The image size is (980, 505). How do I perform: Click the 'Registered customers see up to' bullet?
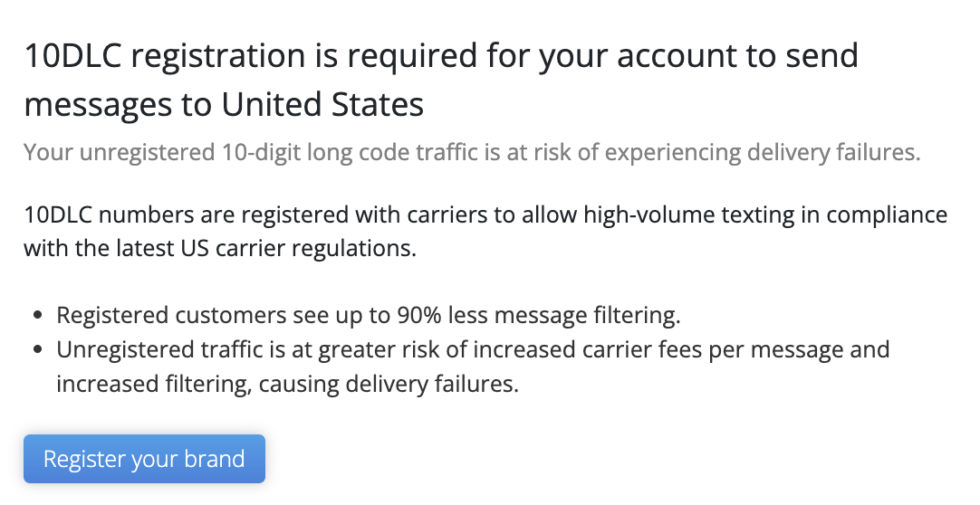coord(368,316)
